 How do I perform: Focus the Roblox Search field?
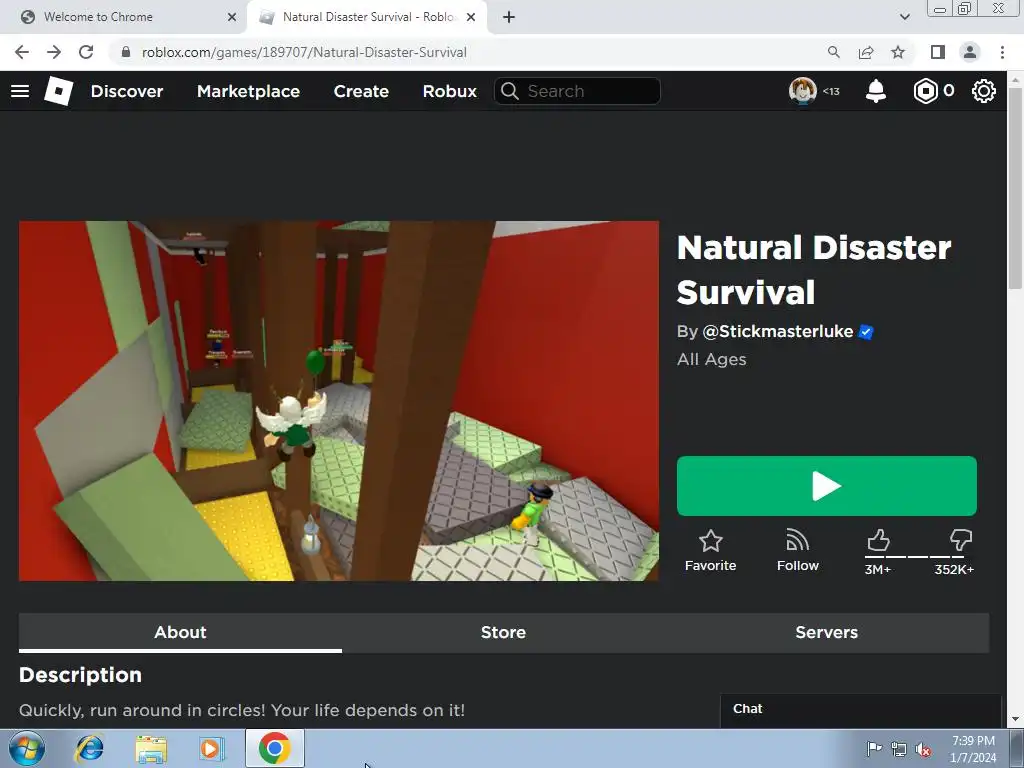tap(577, 91)
